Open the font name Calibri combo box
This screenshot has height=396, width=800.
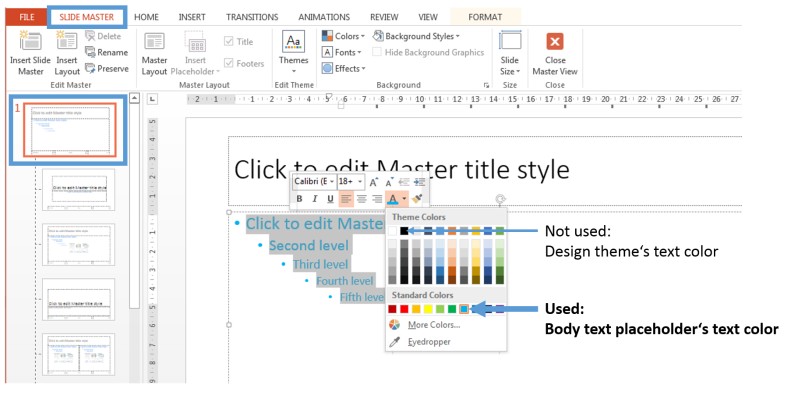click(315, 182)
